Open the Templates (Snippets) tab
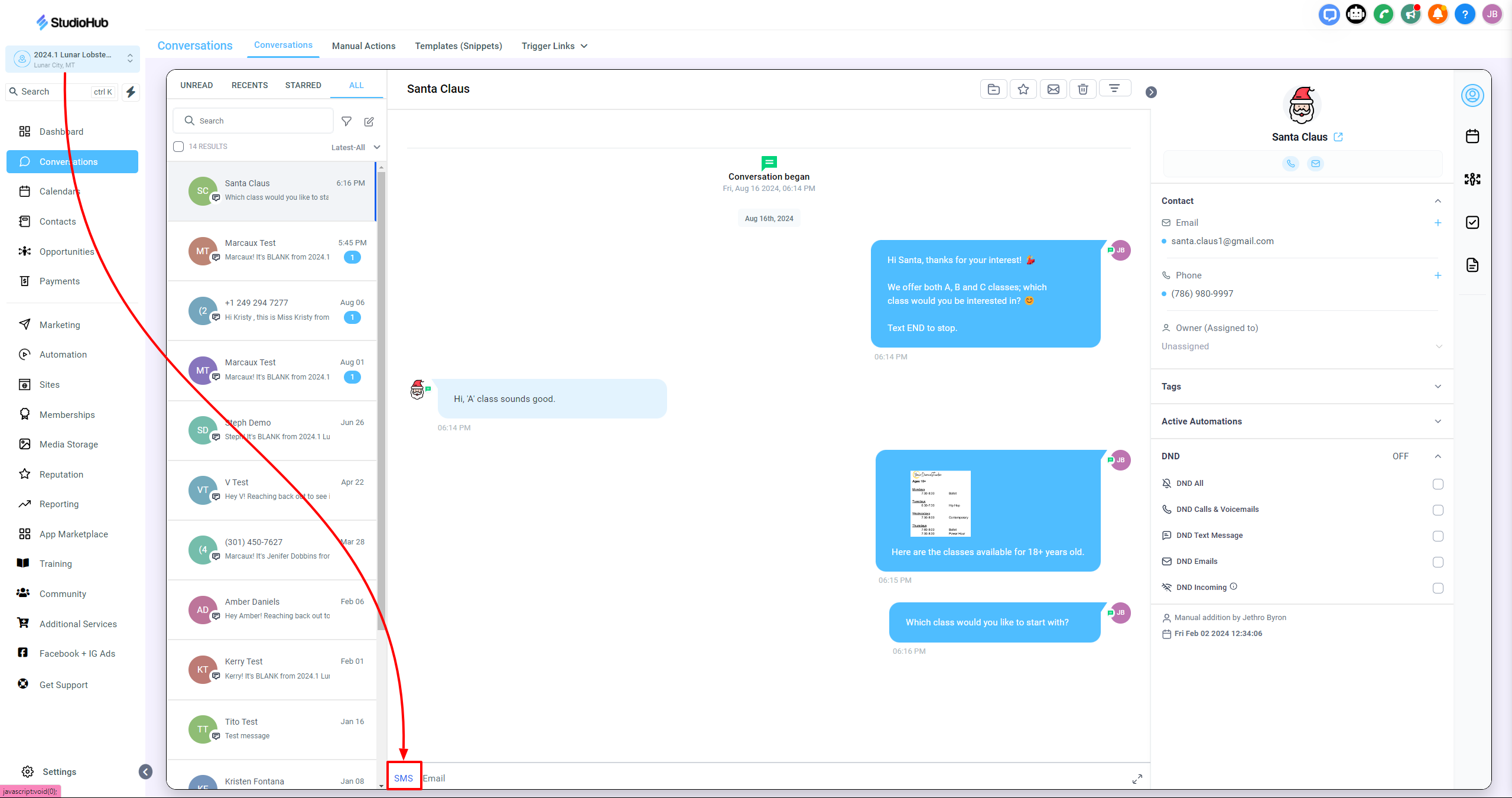Screen dimensions: 1512x798 pos(458,46)
